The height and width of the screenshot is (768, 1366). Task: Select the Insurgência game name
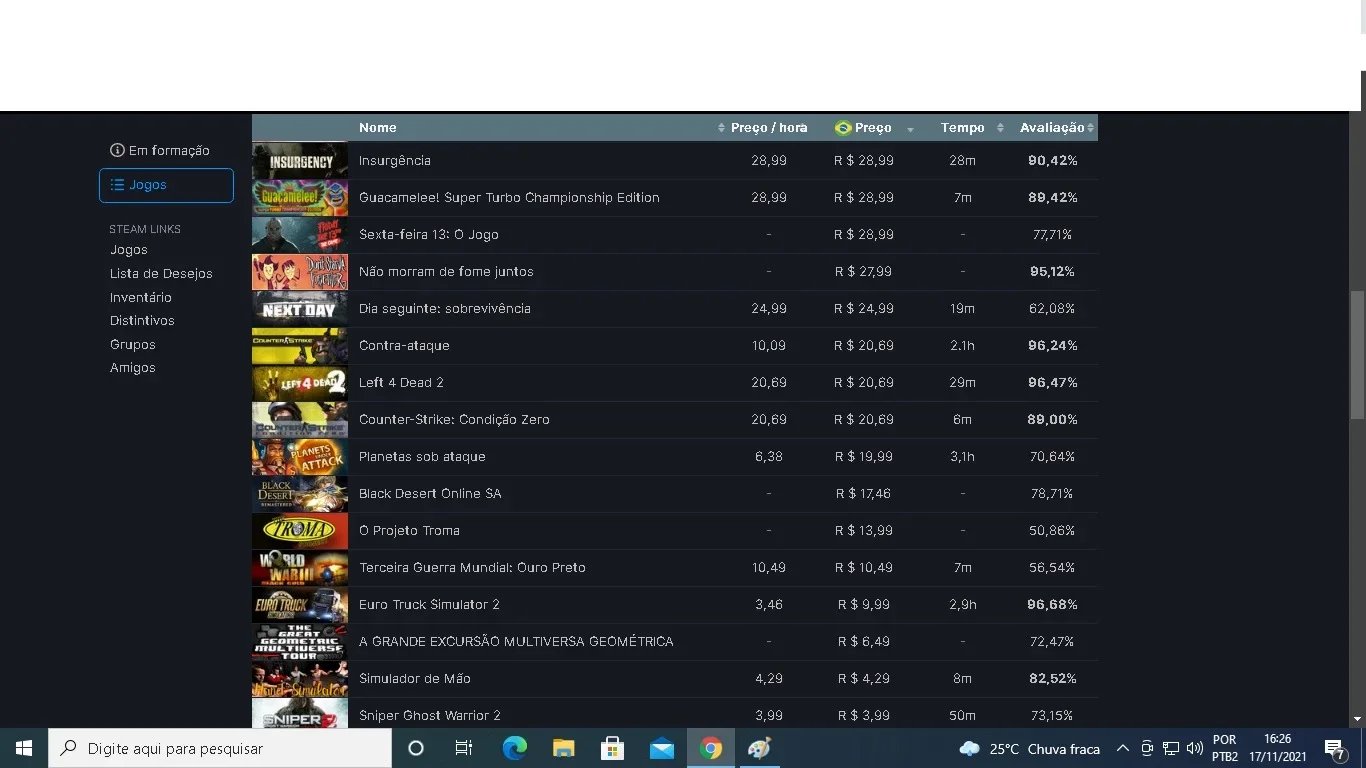pos(395,160)
